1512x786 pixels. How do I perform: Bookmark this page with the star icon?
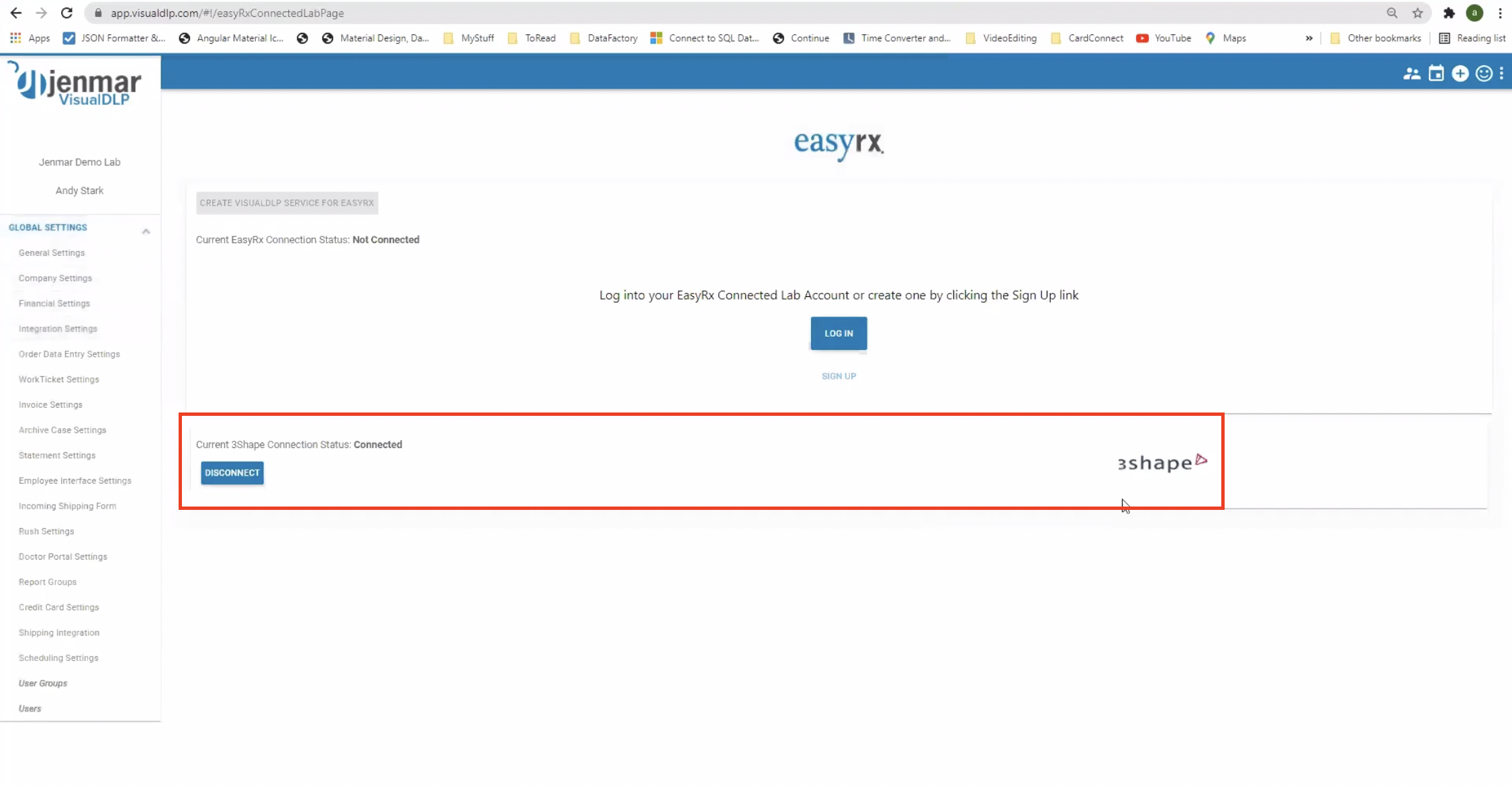tap(1417, 13)
